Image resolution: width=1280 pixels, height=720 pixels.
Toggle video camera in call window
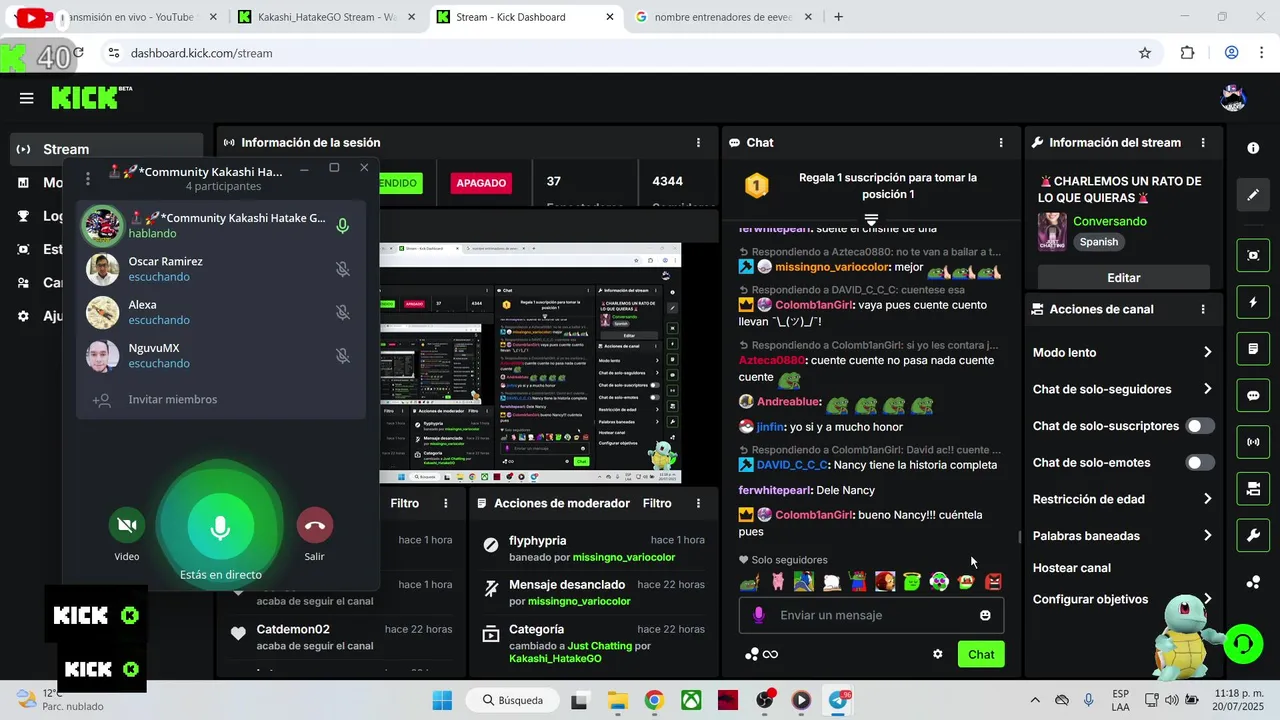pos(127,525)
